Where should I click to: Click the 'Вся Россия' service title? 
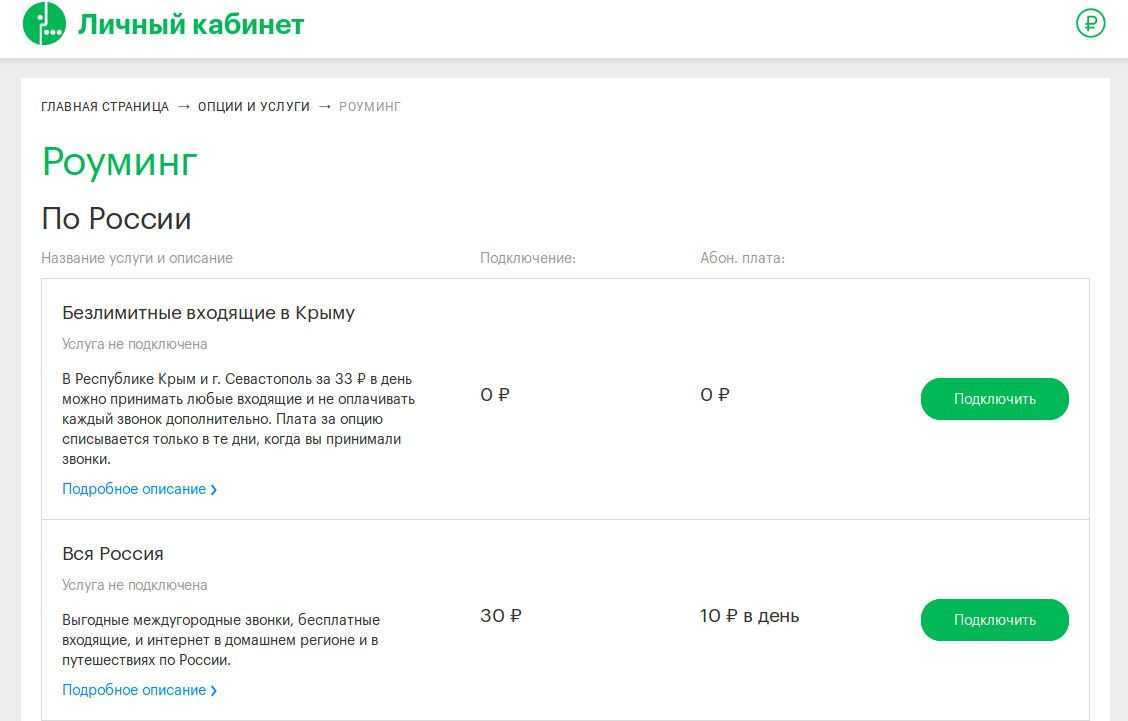(113, 553)
